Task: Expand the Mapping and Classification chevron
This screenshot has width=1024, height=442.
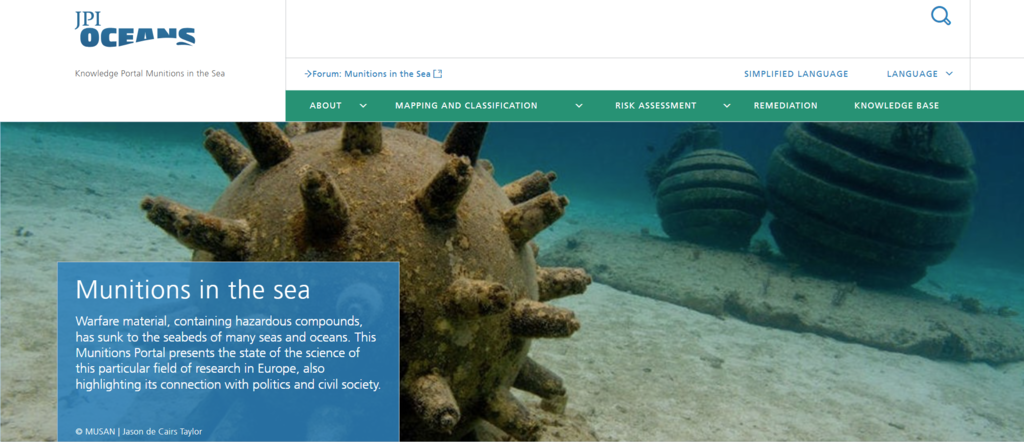Action: (x=579, y=106)
